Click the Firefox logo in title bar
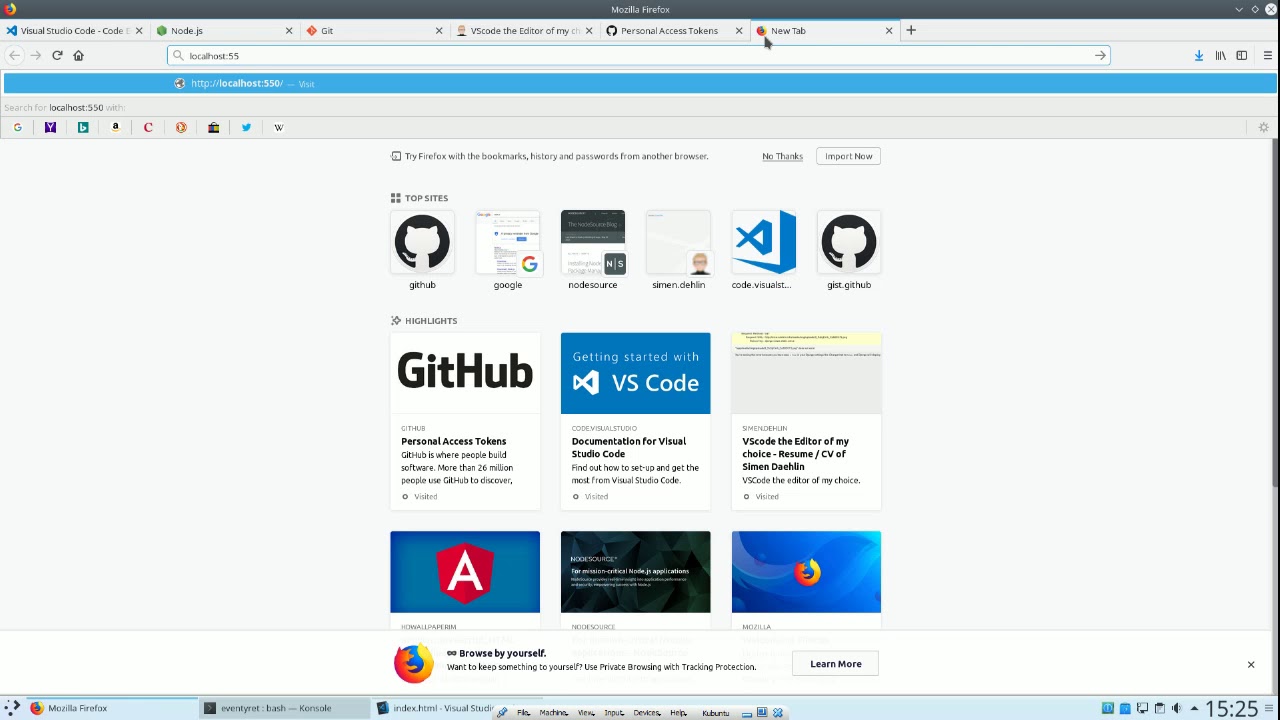Viewport: 1280px width, 720px height. [x=9, y=9]
